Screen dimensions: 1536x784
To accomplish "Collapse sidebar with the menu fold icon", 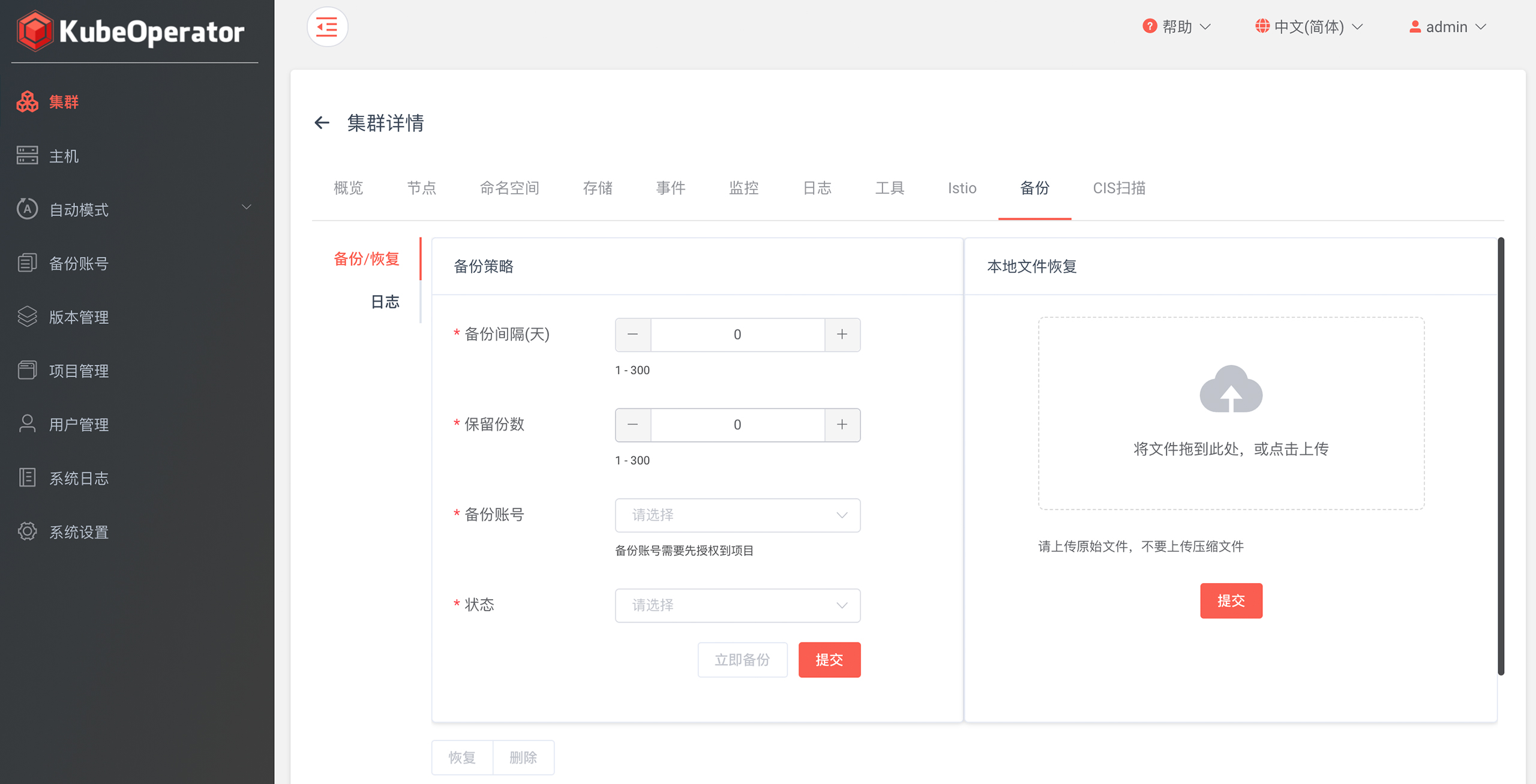I will 327,27.
